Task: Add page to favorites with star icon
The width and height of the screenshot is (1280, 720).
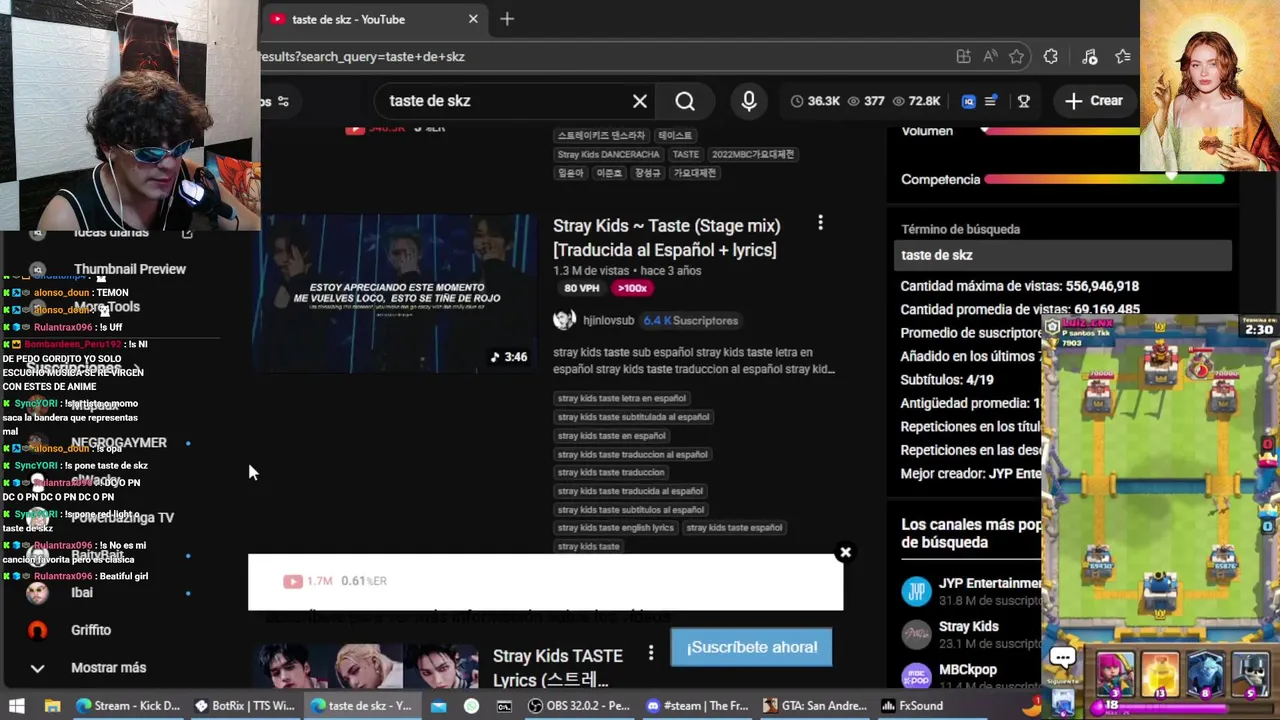Action: pyautogui.click(x=1017, y=57)
